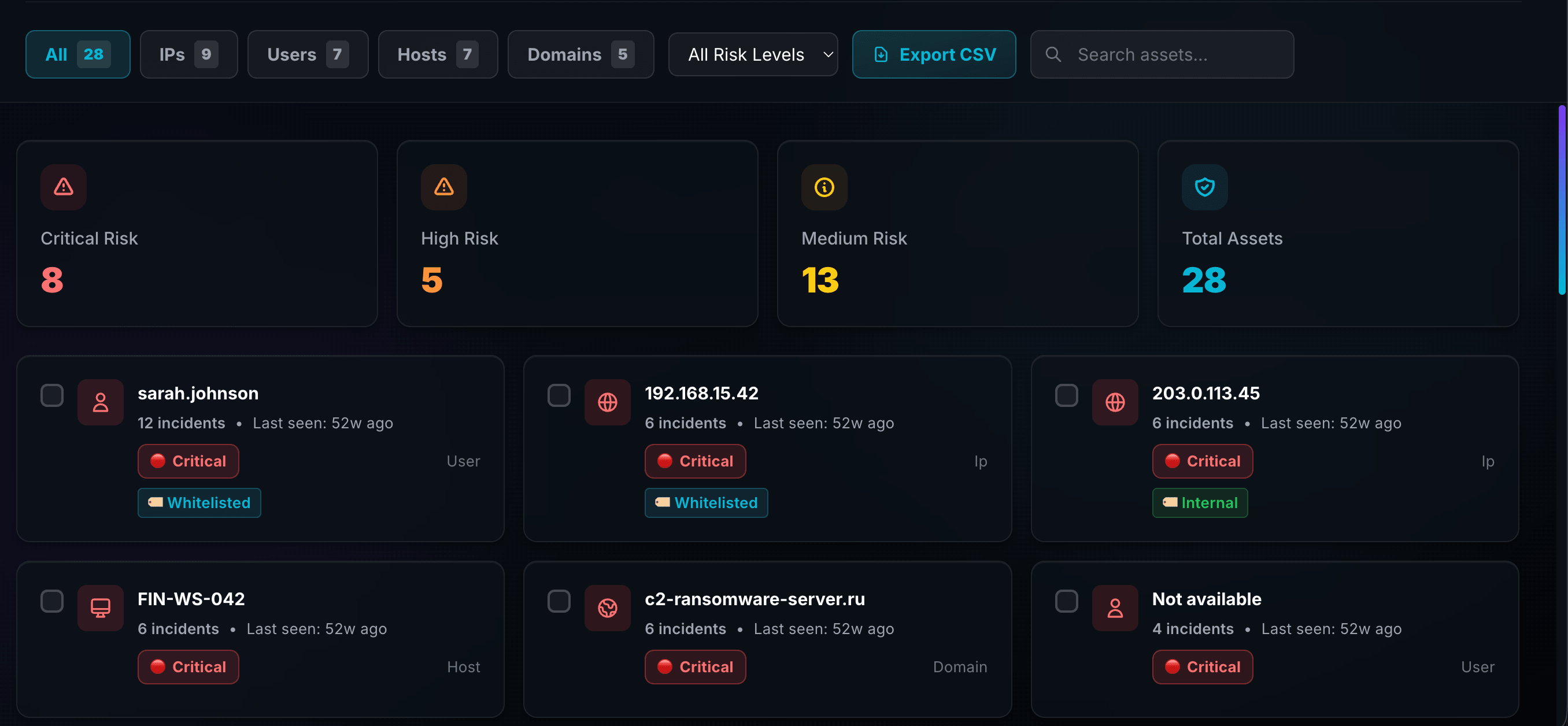The width and height of the screenshot is (1568, 726).
Task: Click the Critical Risk warning triangle icon
Action: point(63,187)
